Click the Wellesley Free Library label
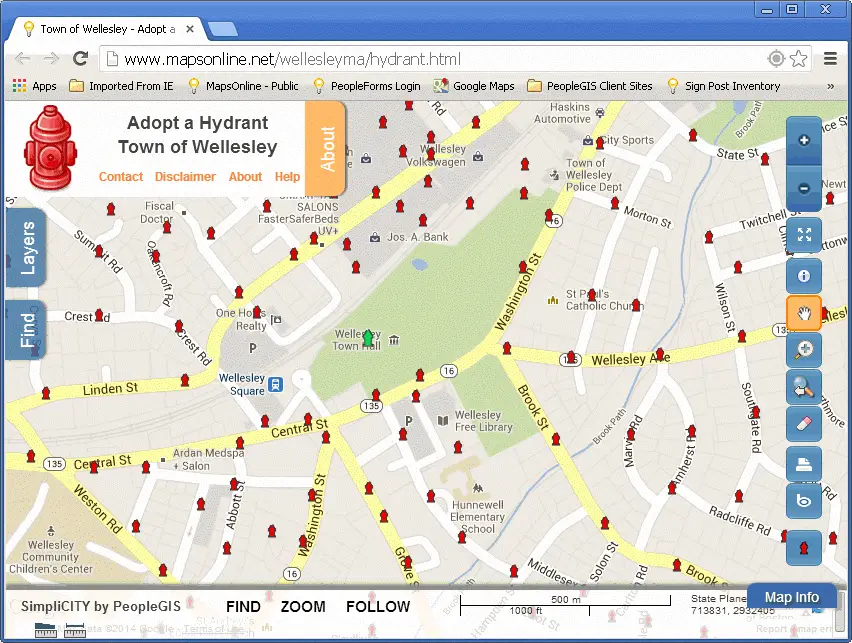852x643 pixels. pyautogui.click(x=483, y=421)
